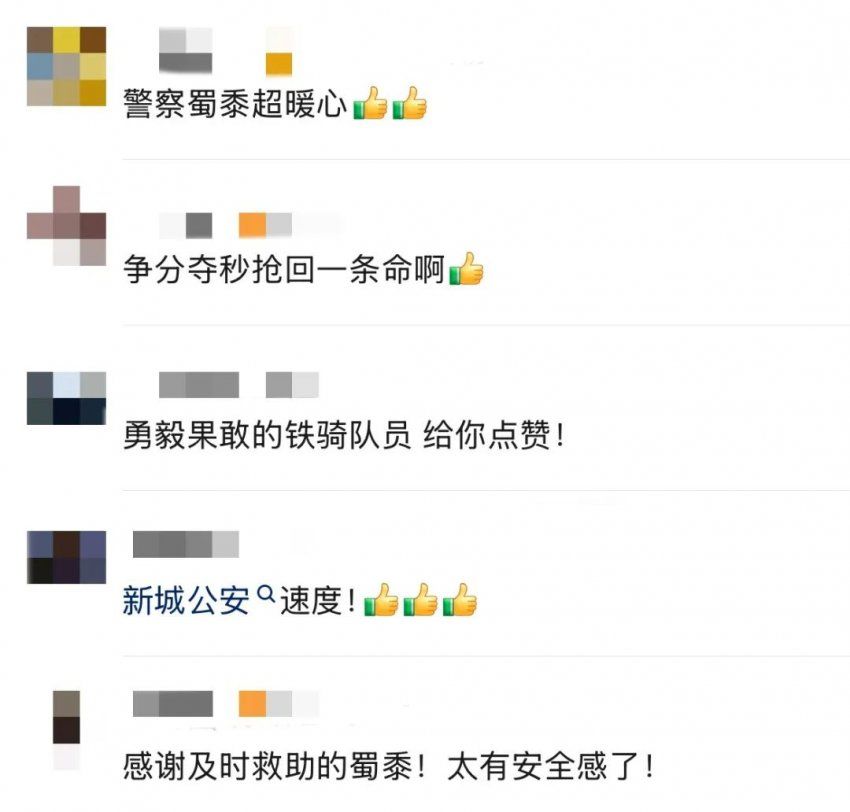View the purple avatar beside the 新城公安 comment
The image size is (850, 812).
point(66,557)
